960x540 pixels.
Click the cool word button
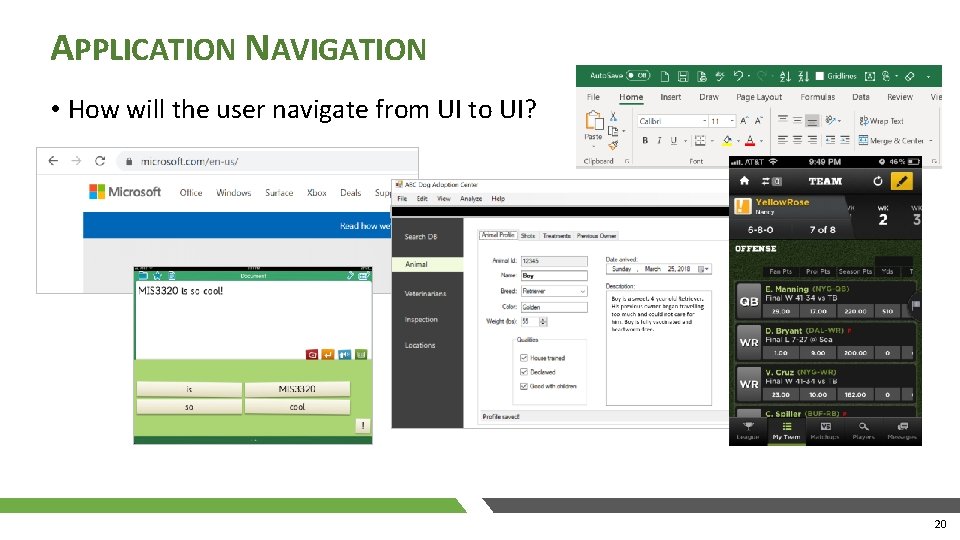point(298,407)
